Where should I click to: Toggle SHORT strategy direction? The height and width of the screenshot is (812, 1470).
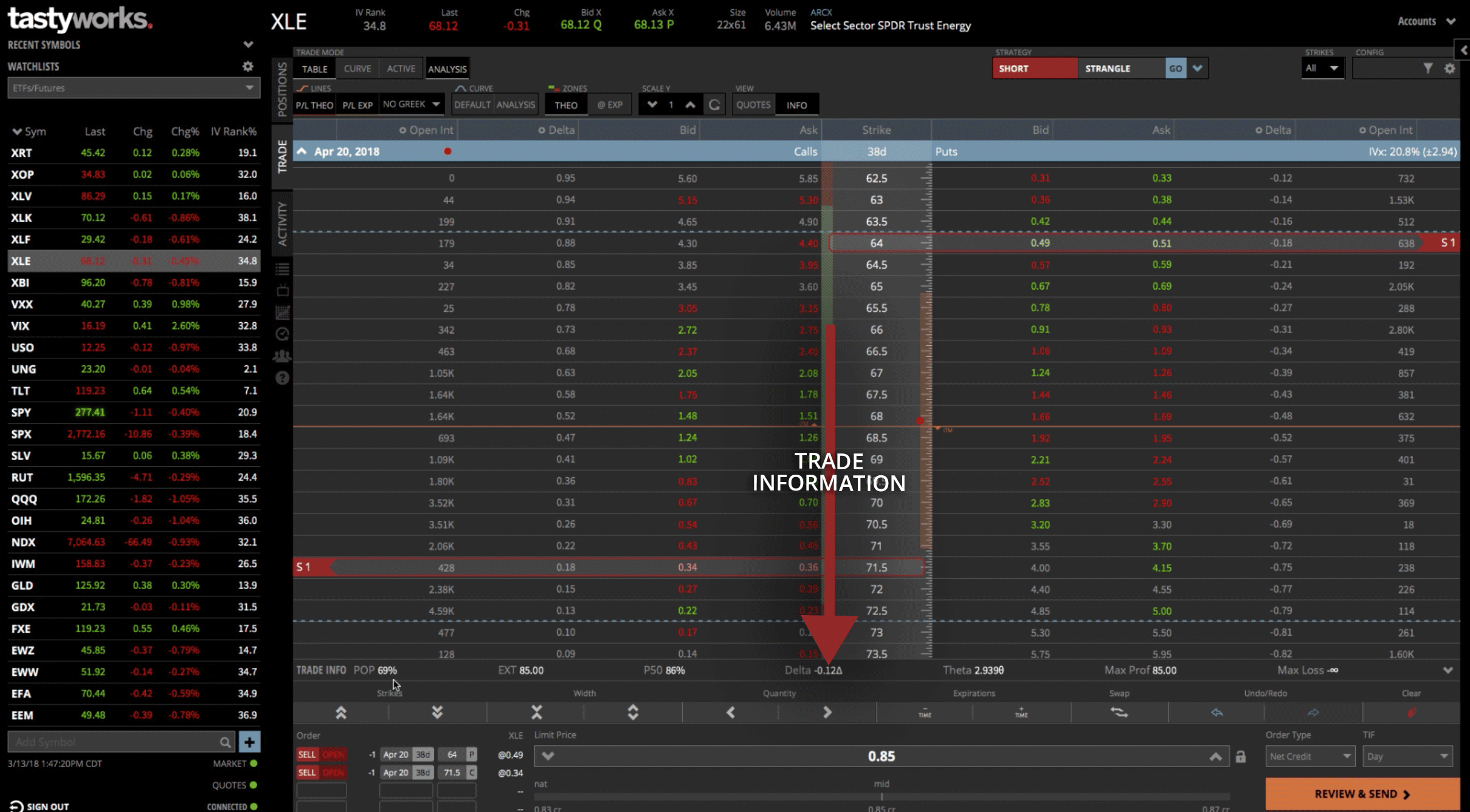1035,69
